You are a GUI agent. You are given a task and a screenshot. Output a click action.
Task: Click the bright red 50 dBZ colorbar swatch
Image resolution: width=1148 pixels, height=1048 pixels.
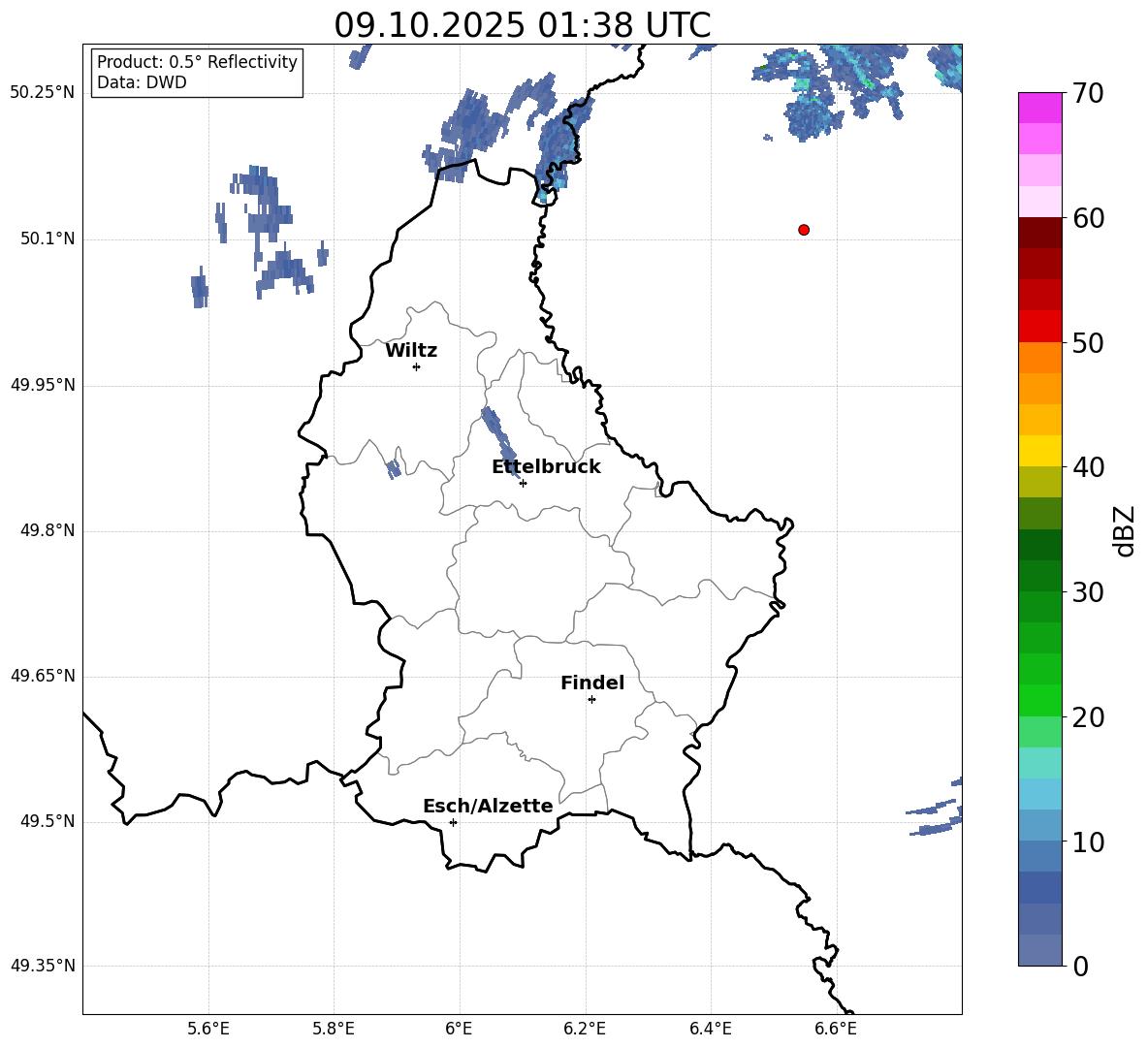point(1039,327)
